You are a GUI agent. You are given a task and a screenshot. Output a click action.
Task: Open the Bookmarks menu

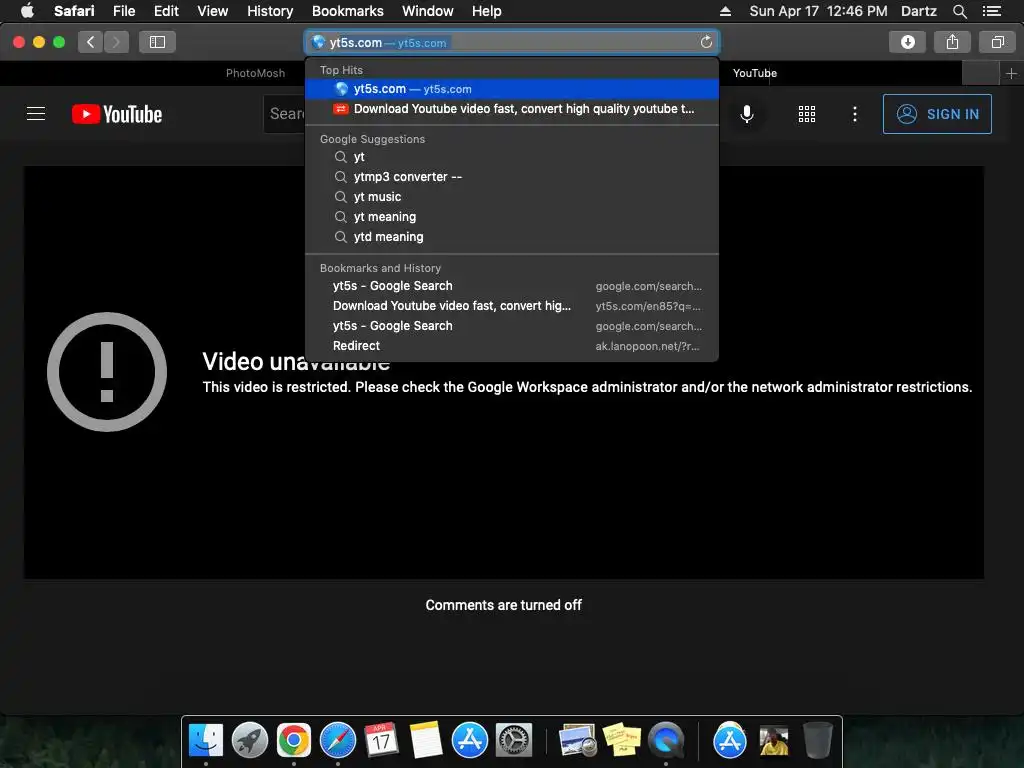coord(347,11)
